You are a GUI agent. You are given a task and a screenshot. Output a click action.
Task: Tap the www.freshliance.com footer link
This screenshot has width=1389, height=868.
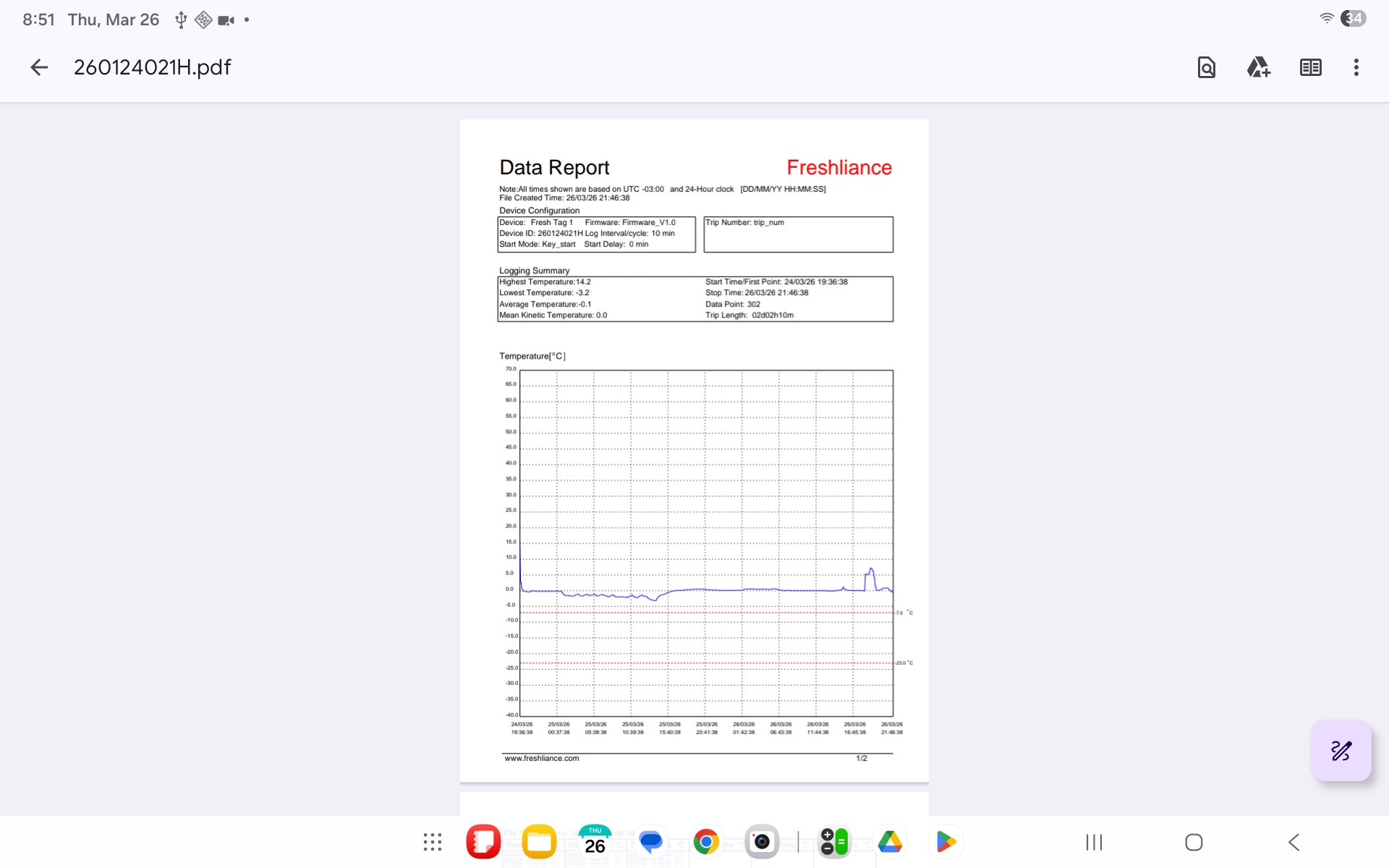pos(541,758)
